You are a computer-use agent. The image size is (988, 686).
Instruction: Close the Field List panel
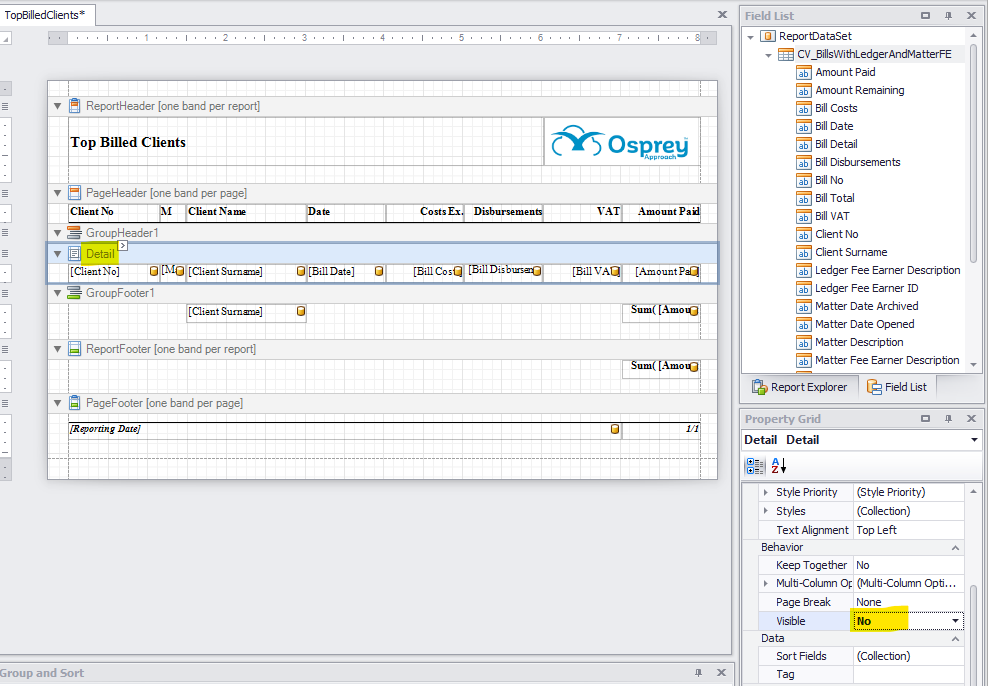tap(971, 16)
